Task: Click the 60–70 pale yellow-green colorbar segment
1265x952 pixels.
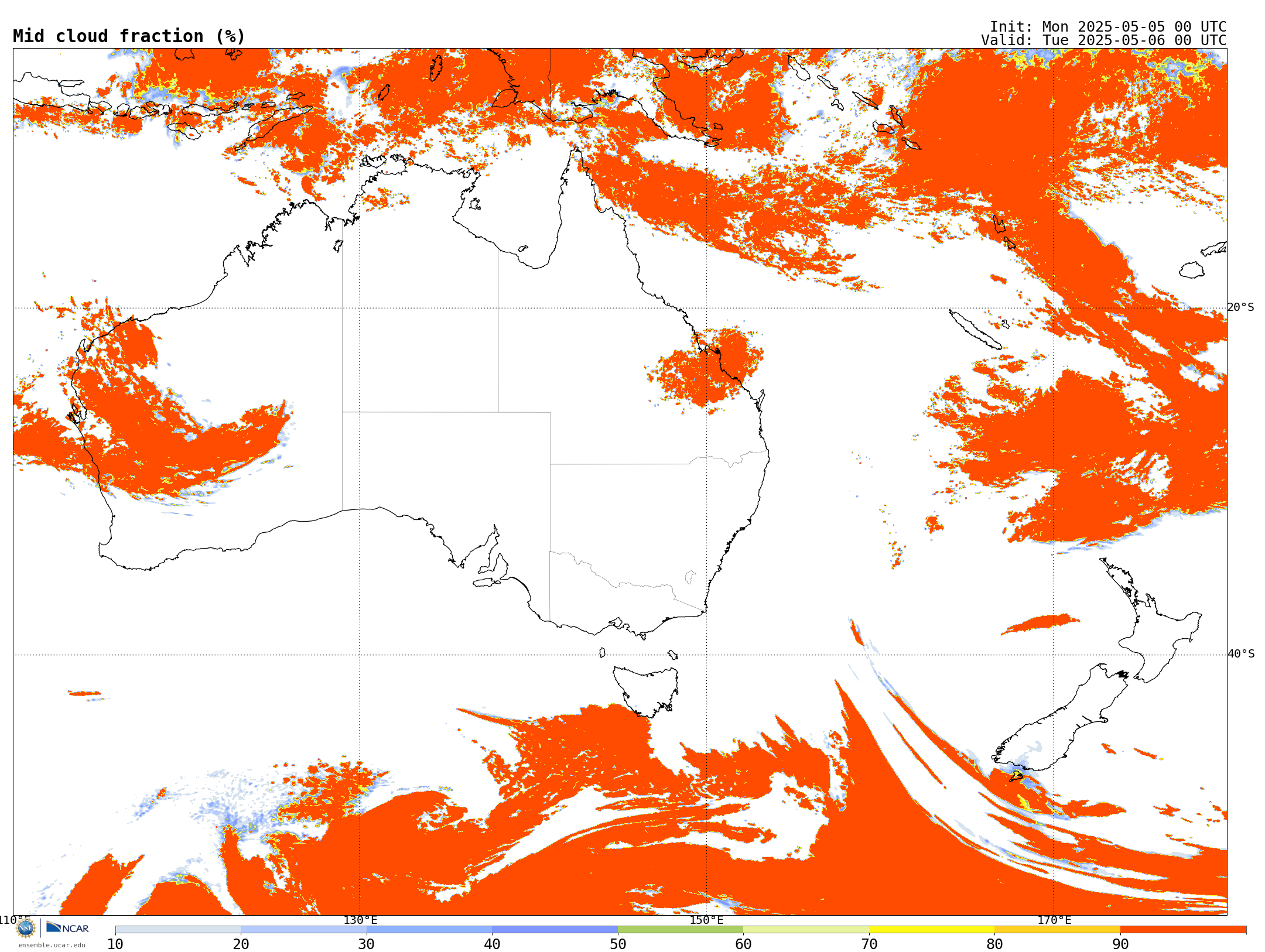Action: [806, 930]
